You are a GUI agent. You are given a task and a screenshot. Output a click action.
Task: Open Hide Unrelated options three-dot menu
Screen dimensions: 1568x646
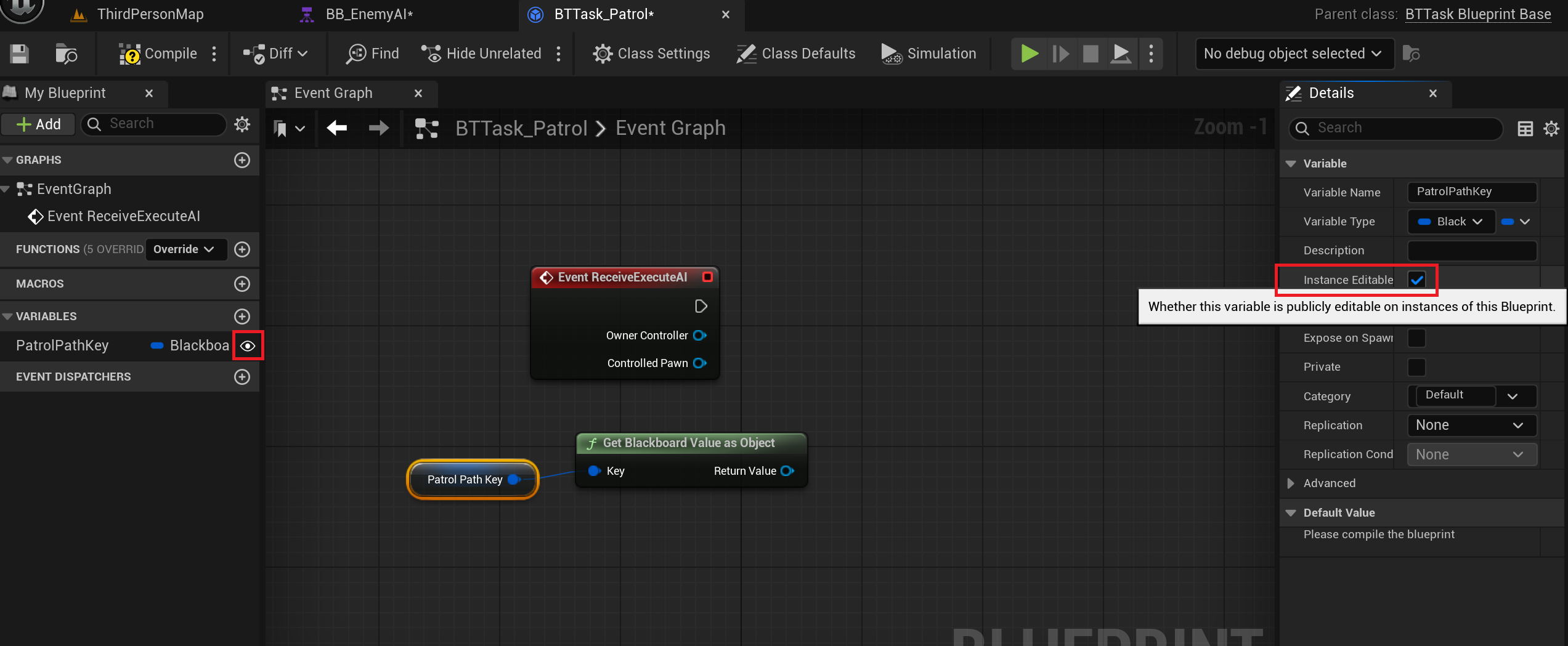(x=559, y=54)
